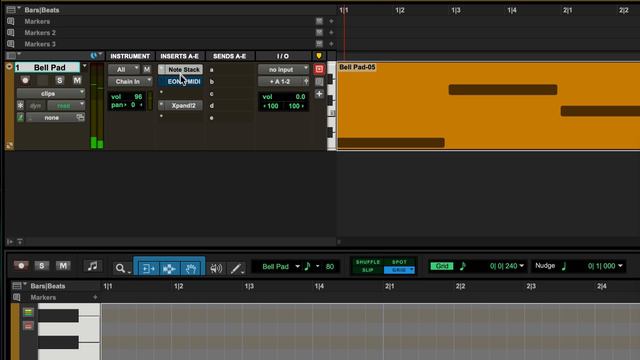Screen dimensions: 640x360
Task: Arm the Bell Pad track for recording
Action: click(25, 80)
